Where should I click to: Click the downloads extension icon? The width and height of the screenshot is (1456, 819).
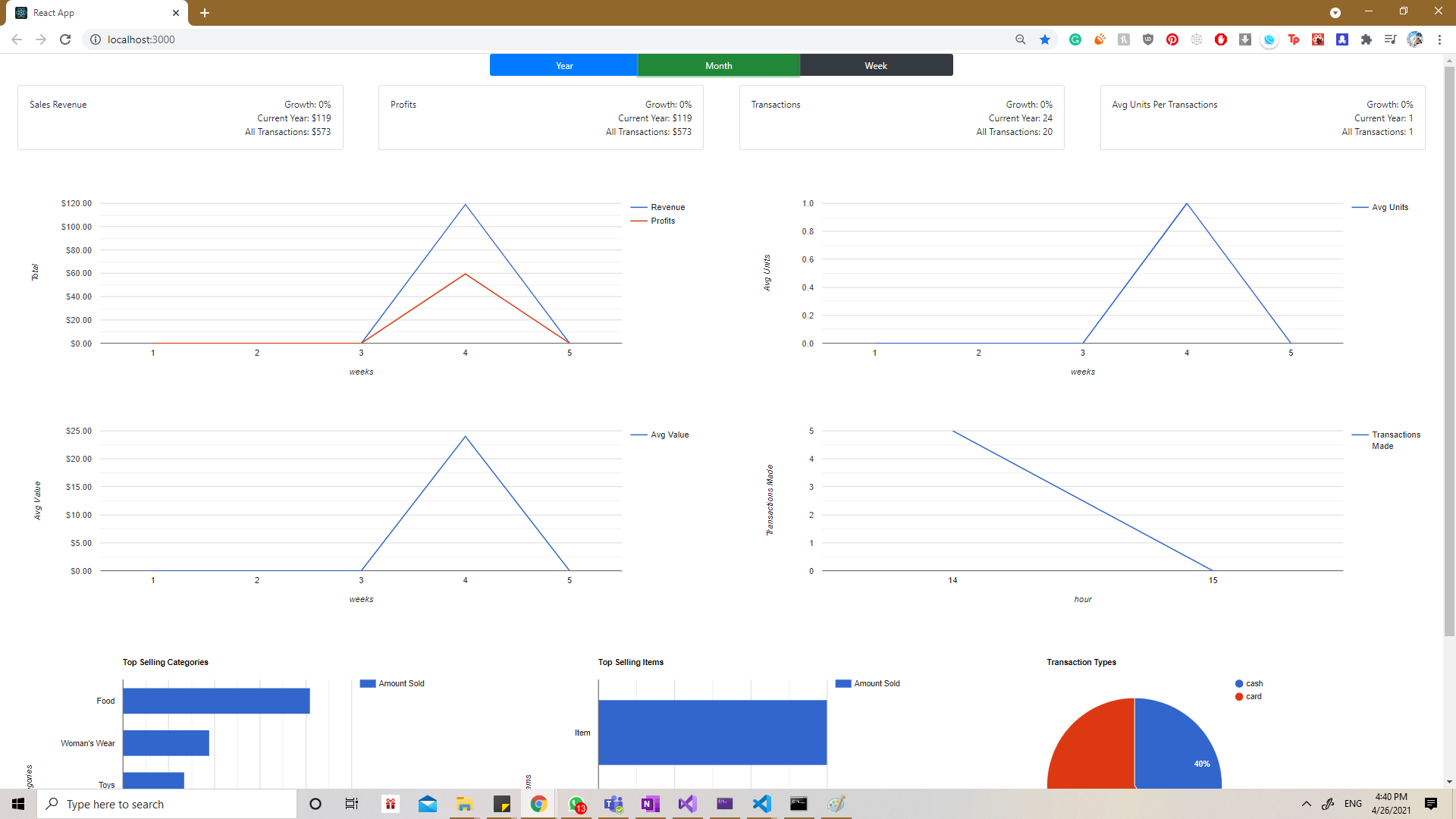click(1244, 39)
